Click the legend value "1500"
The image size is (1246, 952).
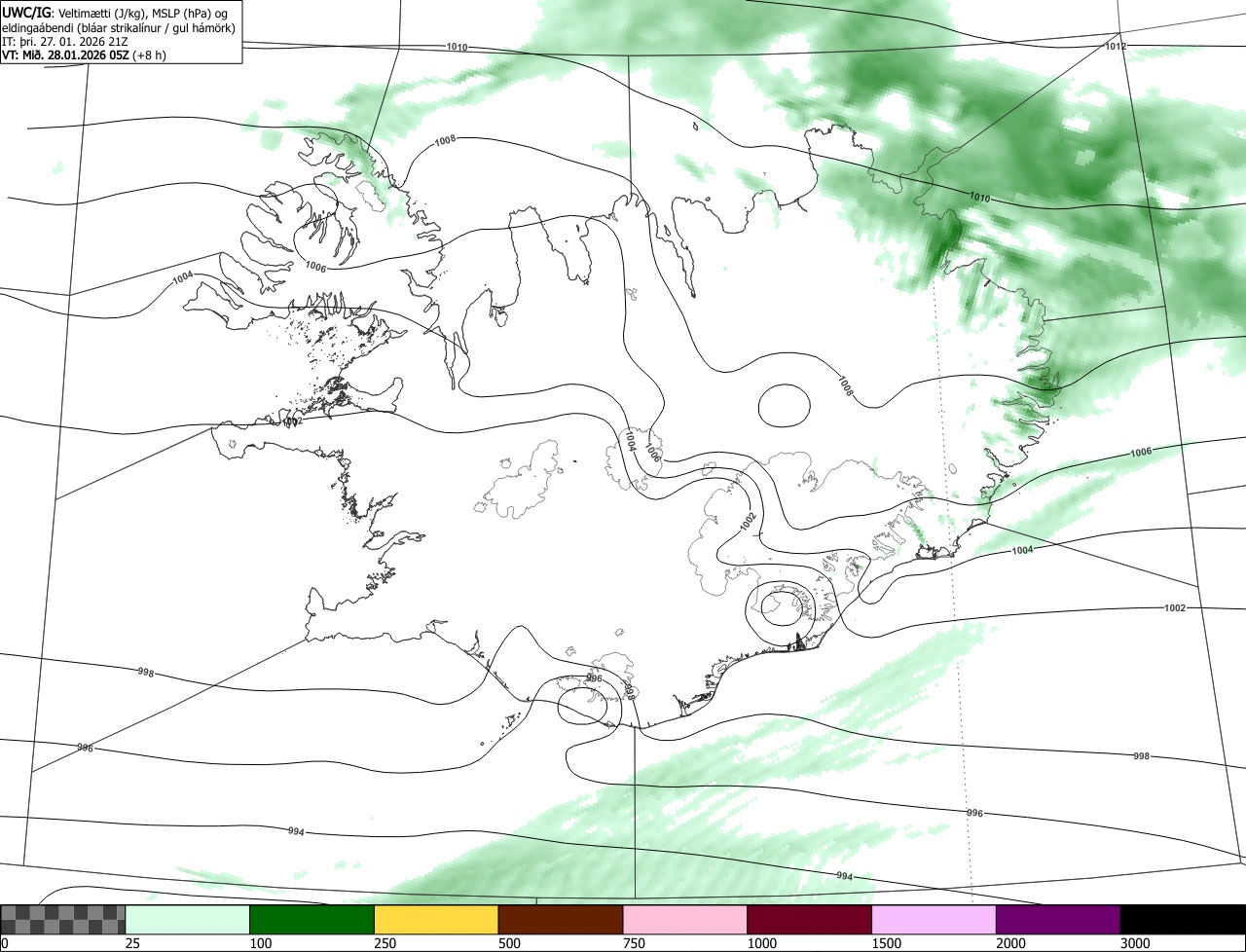(x=886, y=943)
